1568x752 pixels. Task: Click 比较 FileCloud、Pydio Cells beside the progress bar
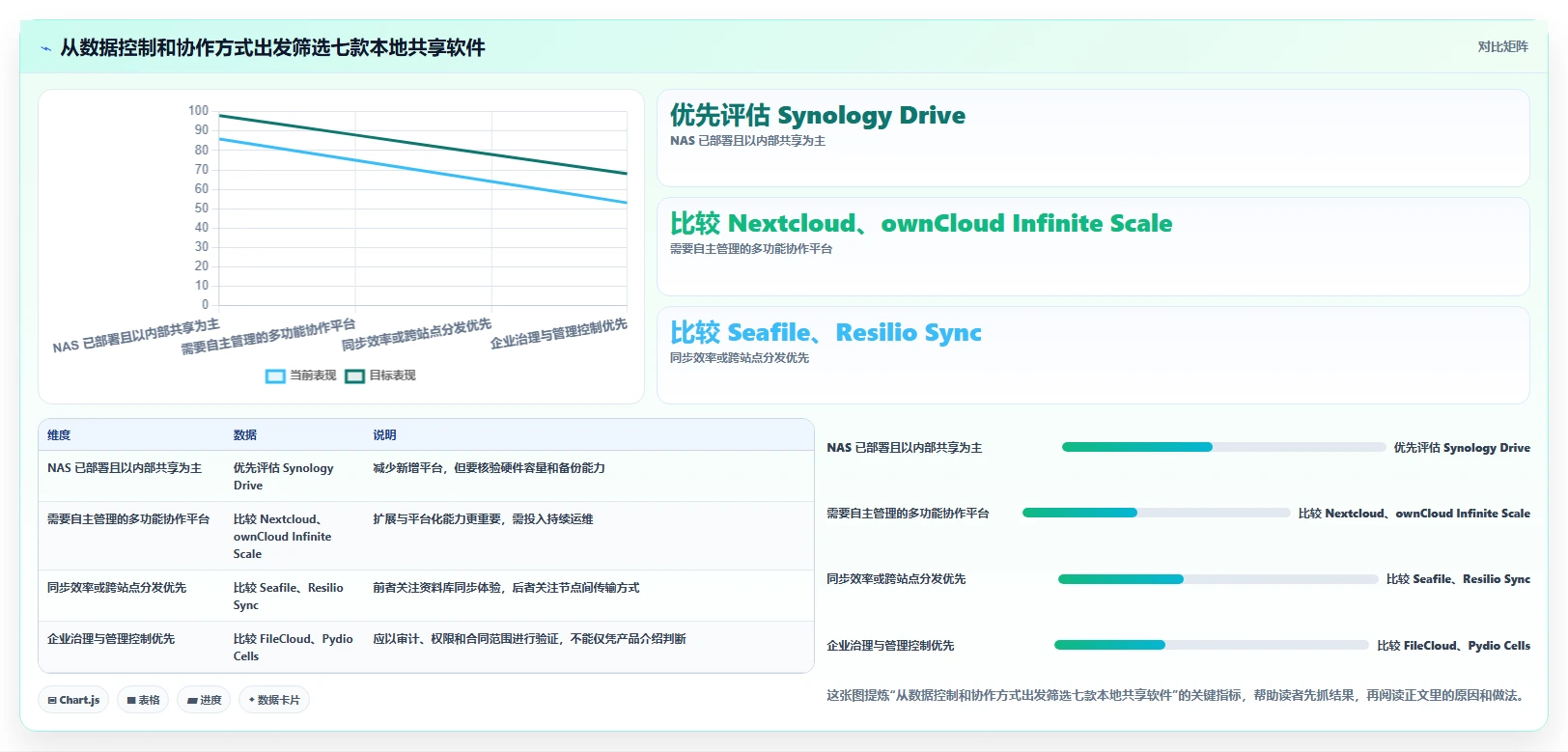(1453, 646)
